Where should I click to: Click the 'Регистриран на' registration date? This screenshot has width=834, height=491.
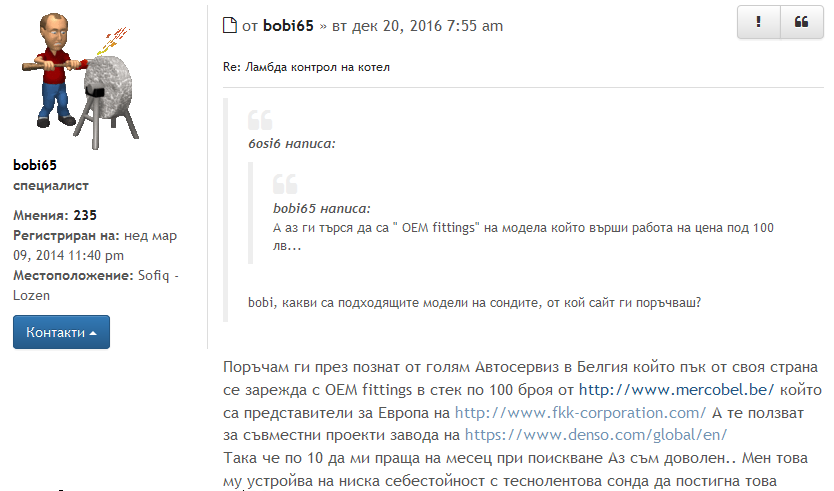[95, 245]
